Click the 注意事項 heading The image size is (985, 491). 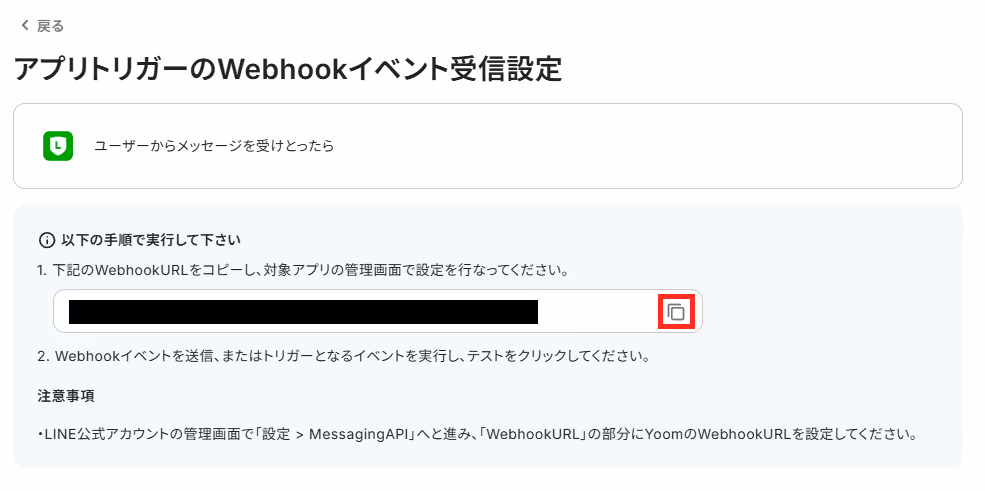66,396
